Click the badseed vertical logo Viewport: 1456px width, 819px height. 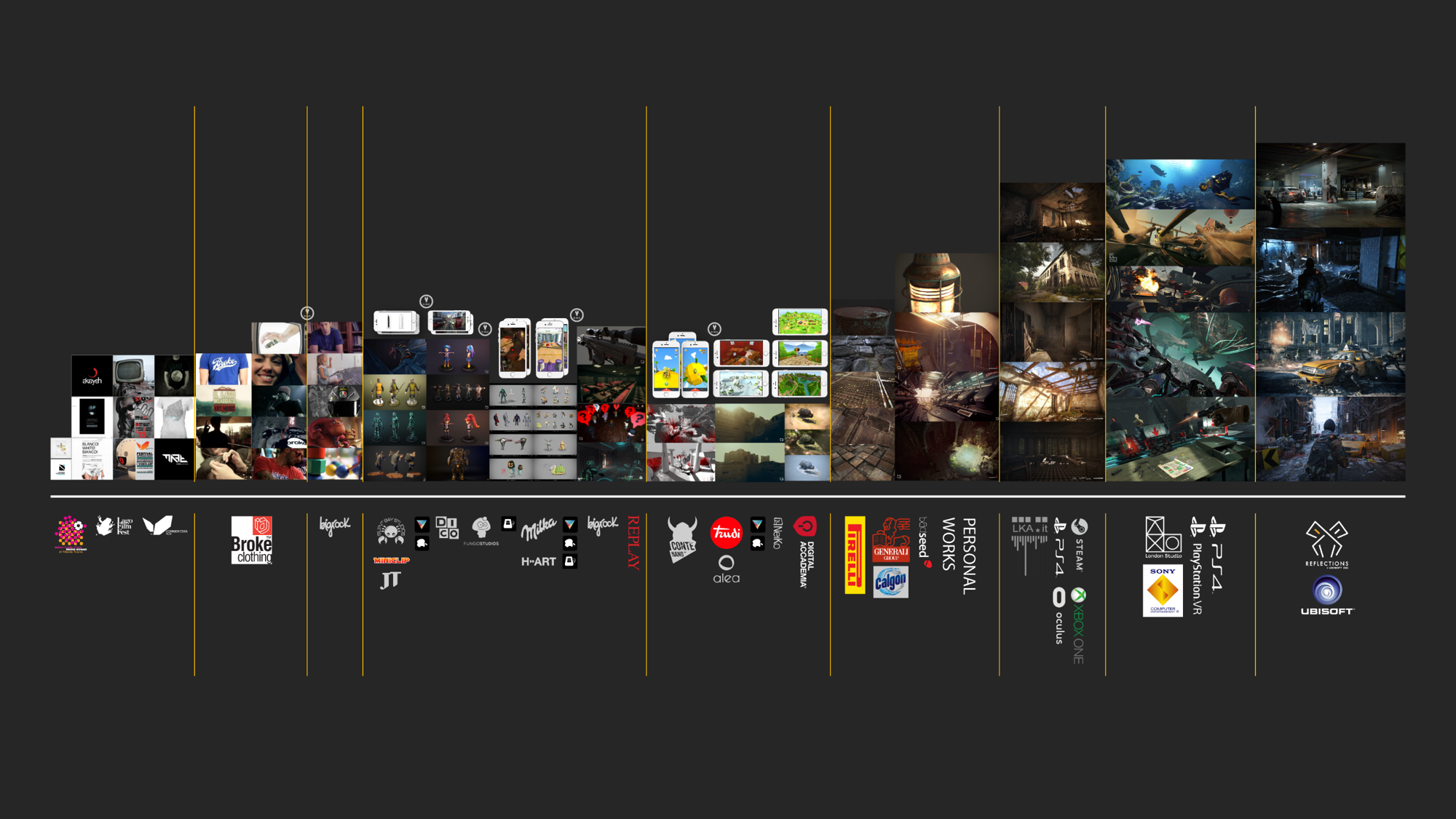coord(925,542)
